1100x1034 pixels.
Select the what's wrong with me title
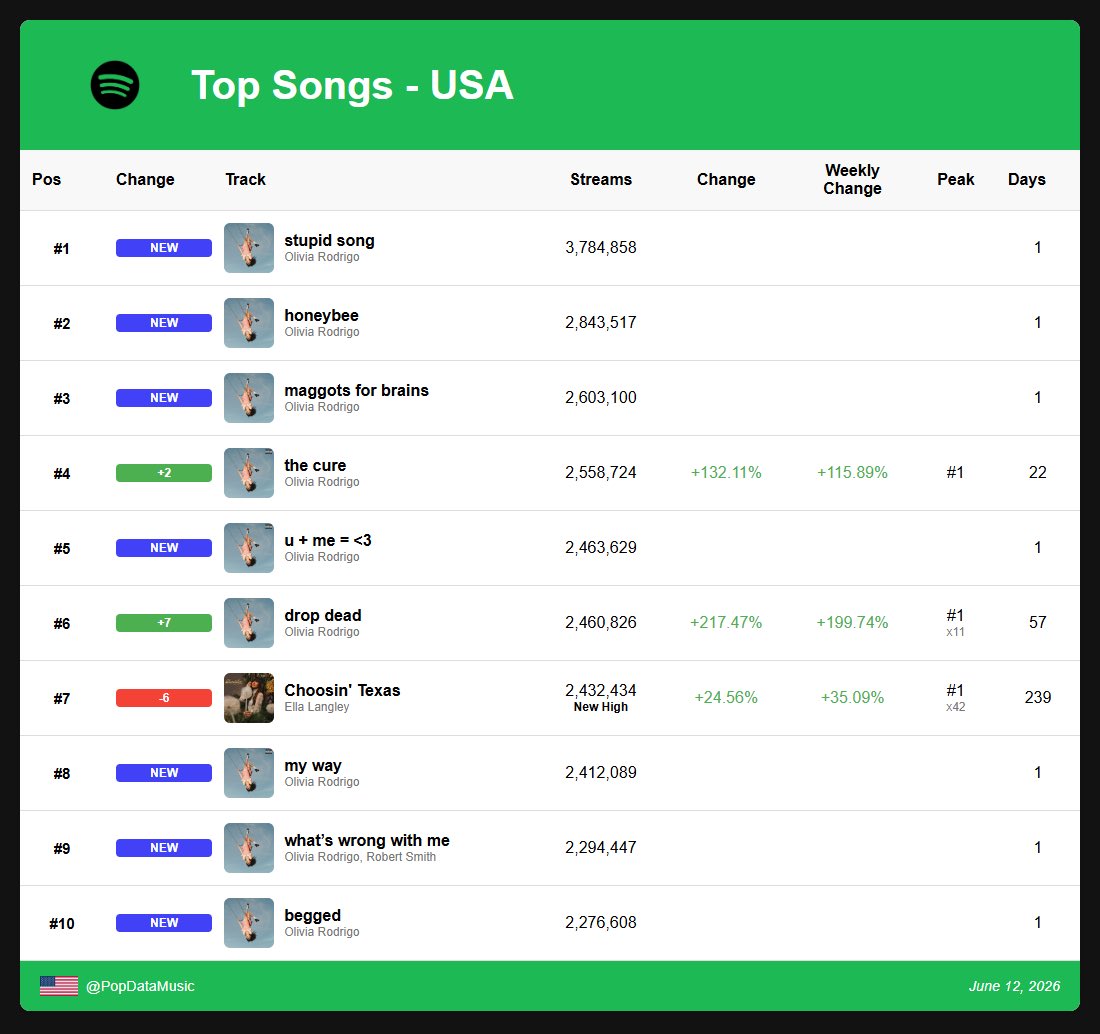(367, 841)
